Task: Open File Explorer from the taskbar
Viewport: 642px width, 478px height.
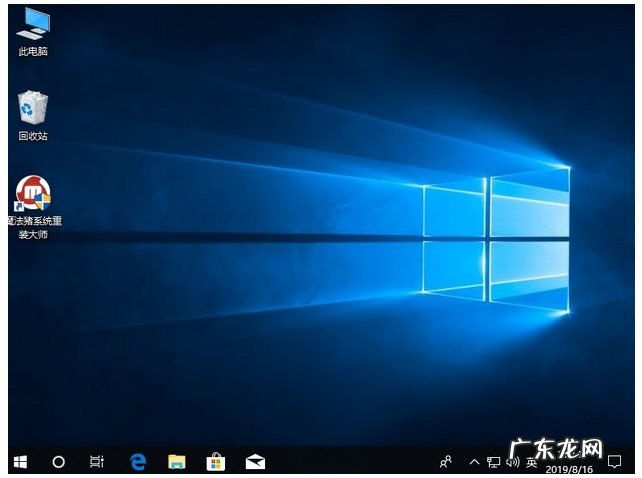Action: click(177, 461)
